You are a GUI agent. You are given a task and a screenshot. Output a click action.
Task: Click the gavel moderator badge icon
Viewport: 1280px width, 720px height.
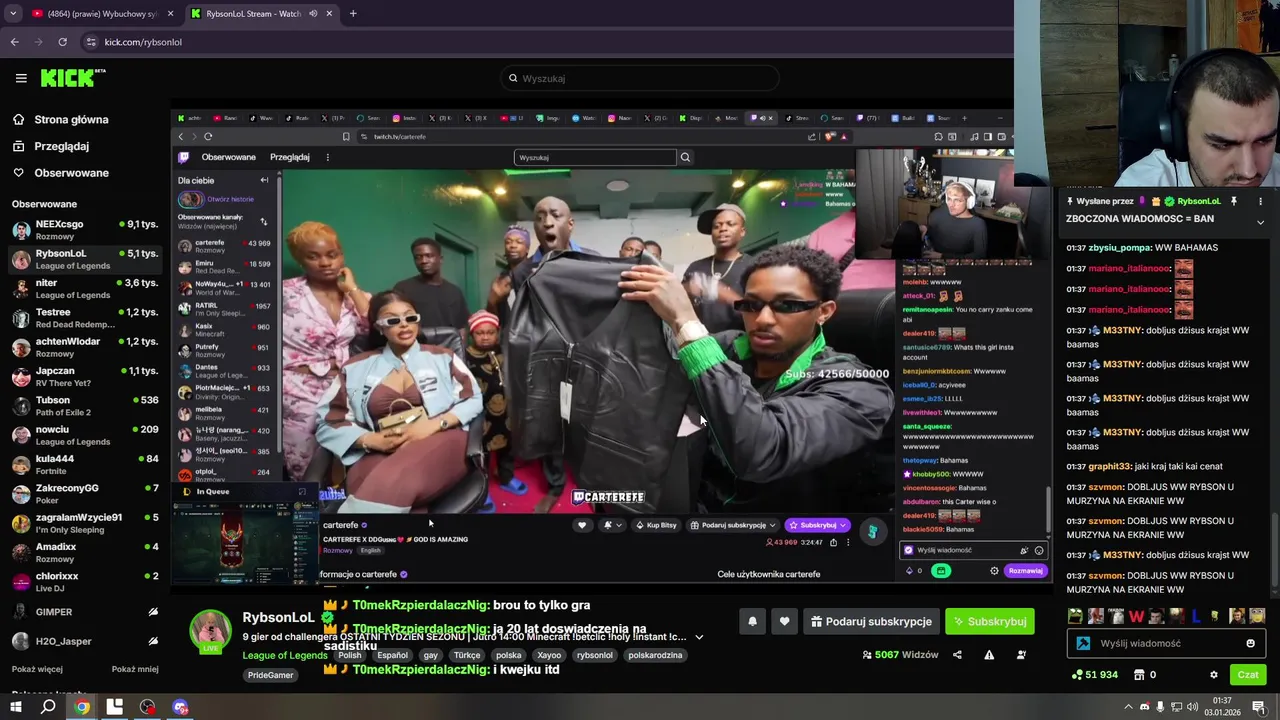(1083, 644)
